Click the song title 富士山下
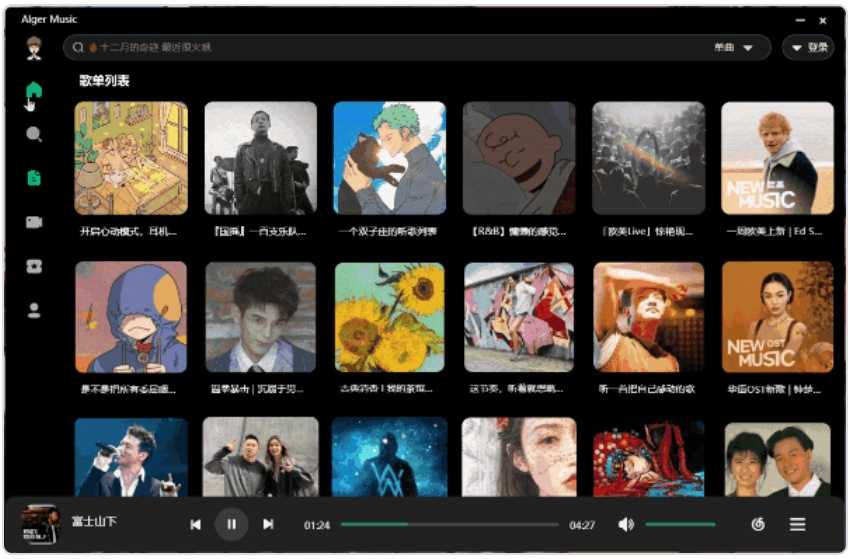 pos(94,521)
